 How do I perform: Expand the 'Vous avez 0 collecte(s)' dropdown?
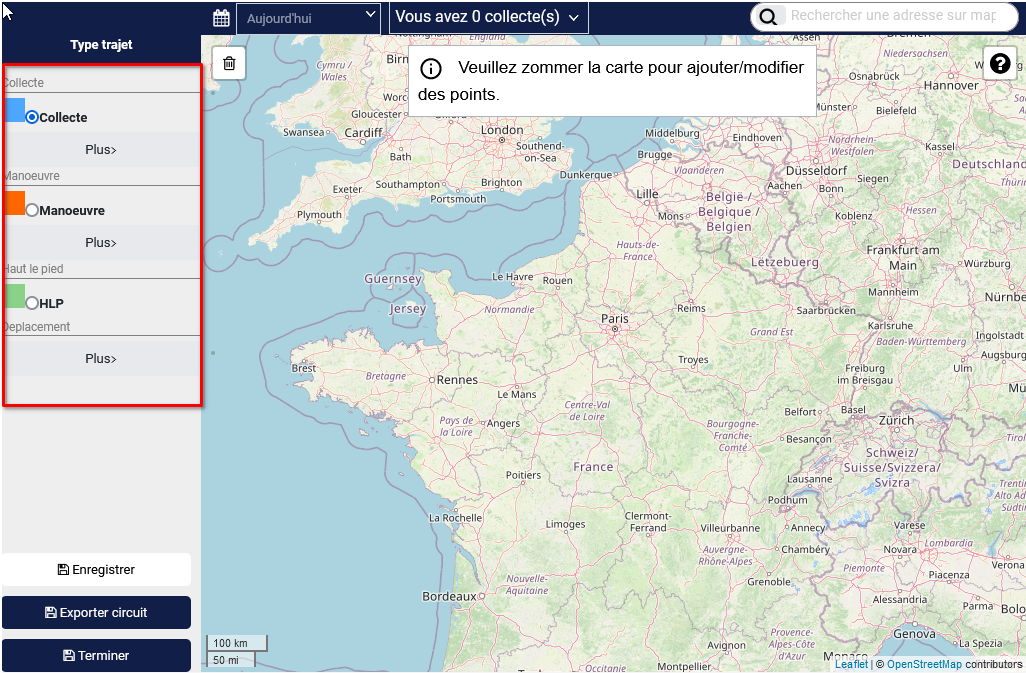click(x=488, y=17)
